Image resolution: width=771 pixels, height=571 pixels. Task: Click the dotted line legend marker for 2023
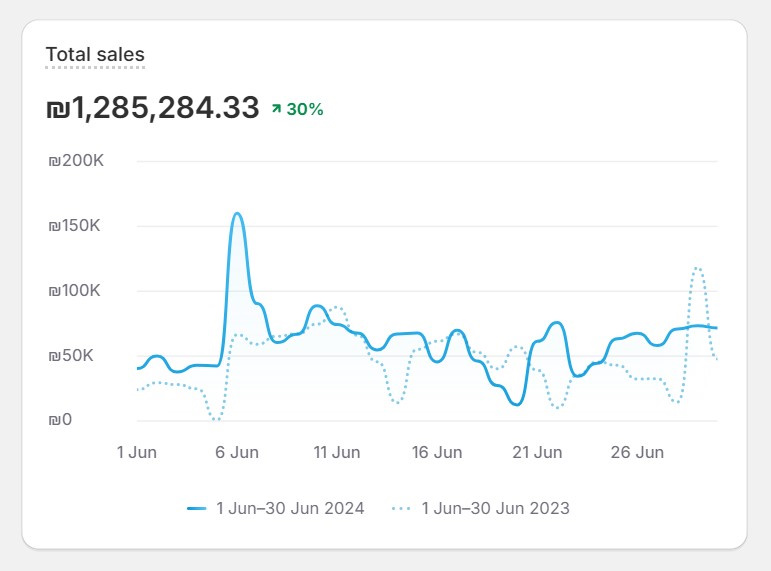coord(402,508)
